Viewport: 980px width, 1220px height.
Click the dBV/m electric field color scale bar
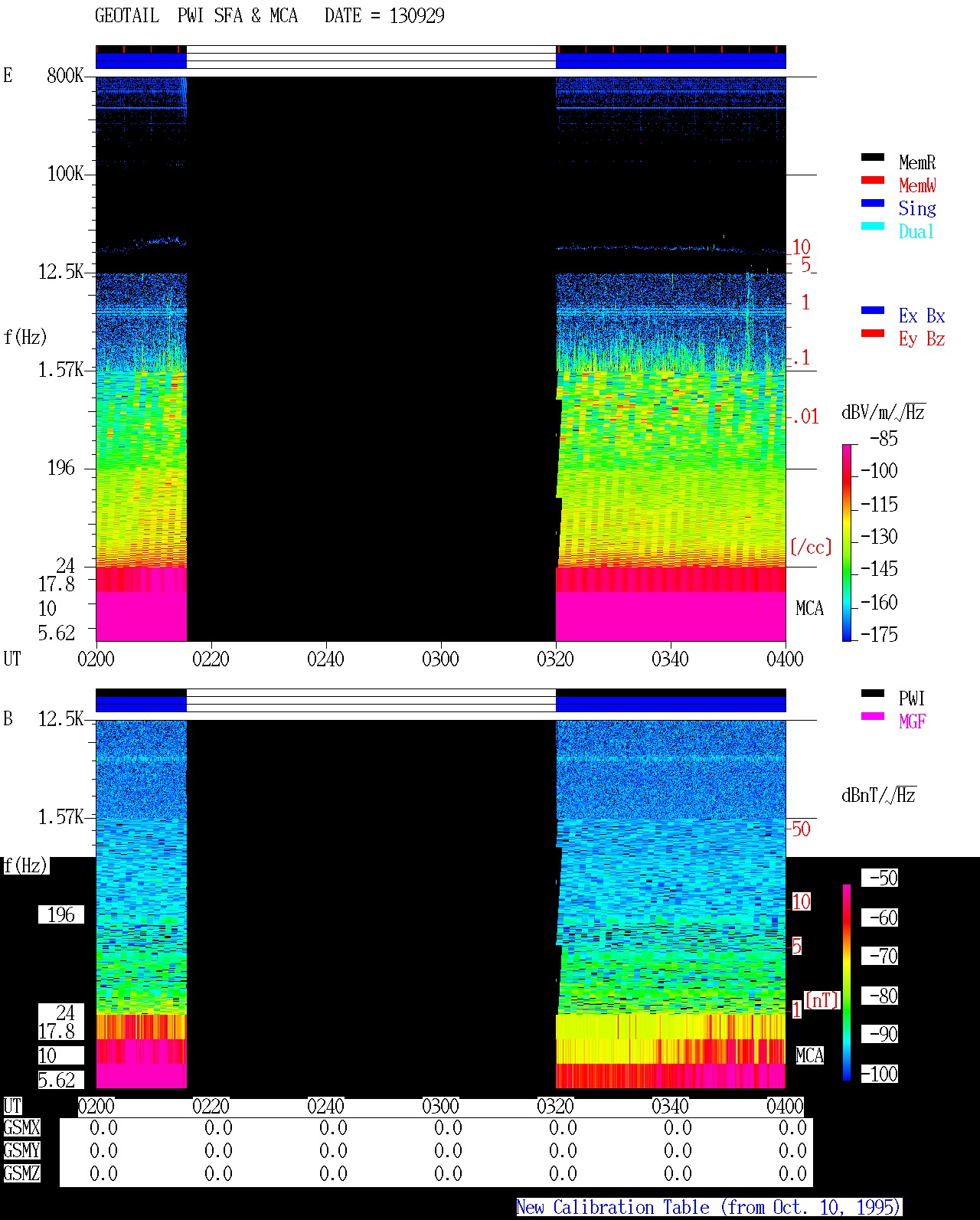coord(847,542)
